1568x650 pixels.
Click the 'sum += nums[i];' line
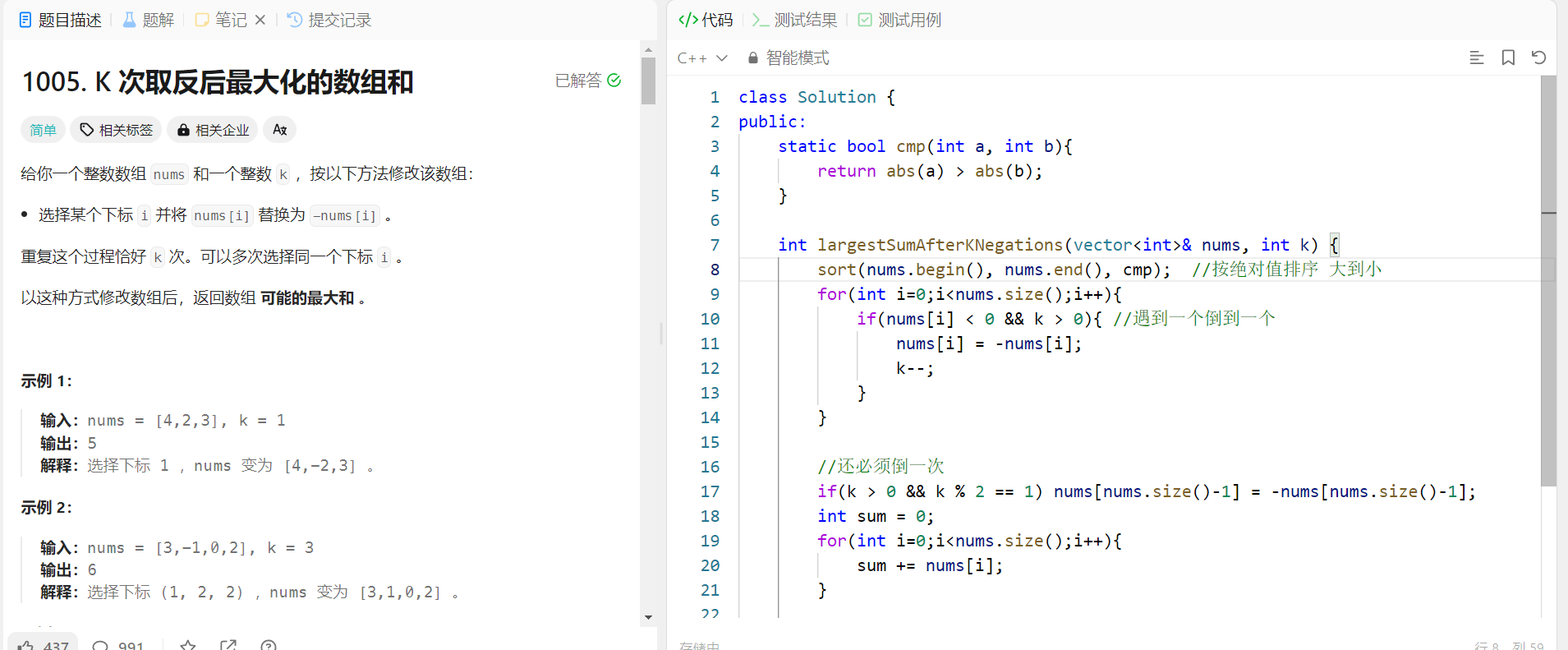pos(930,565)
